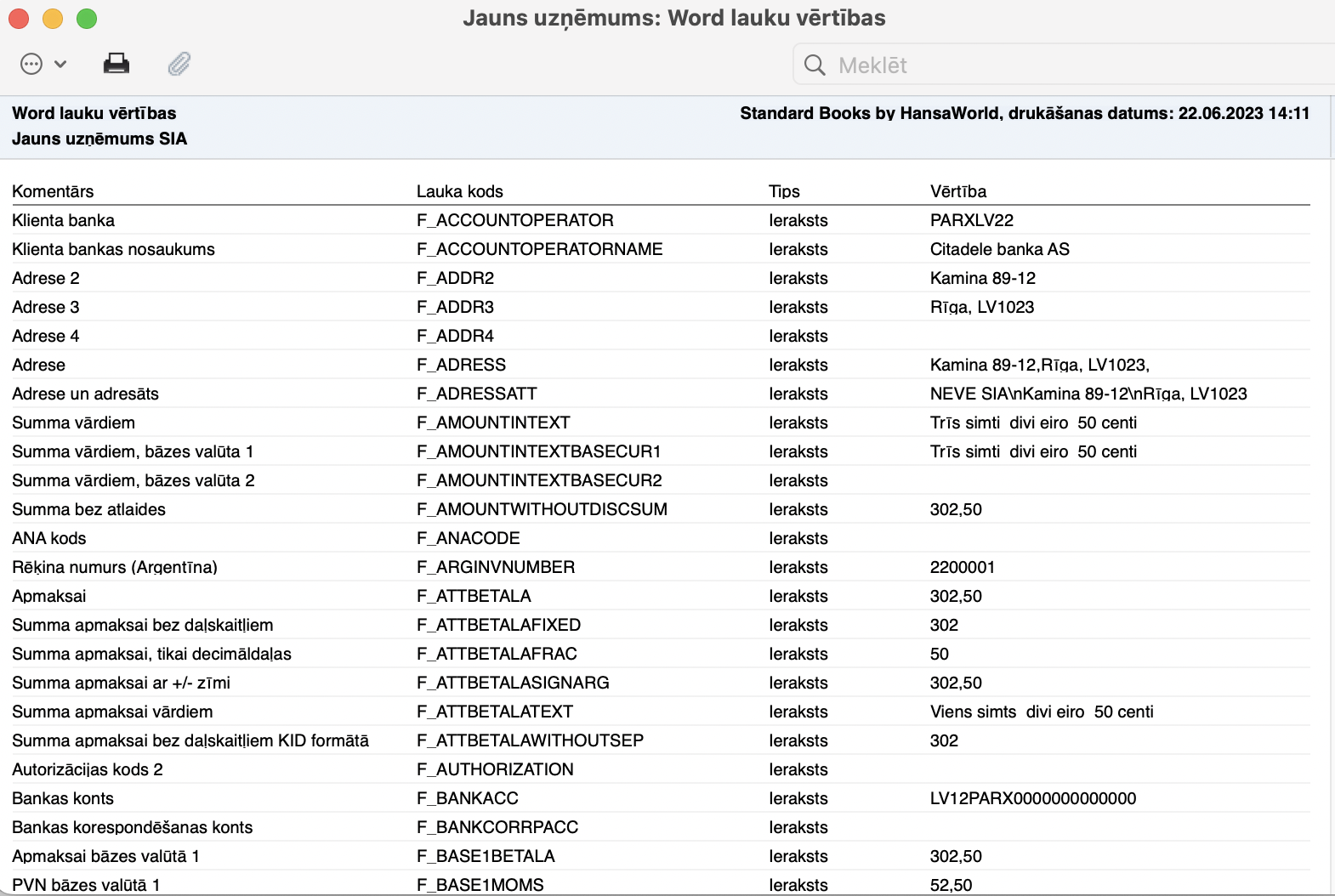Click the paperclip attachment icon

[179, 64]
